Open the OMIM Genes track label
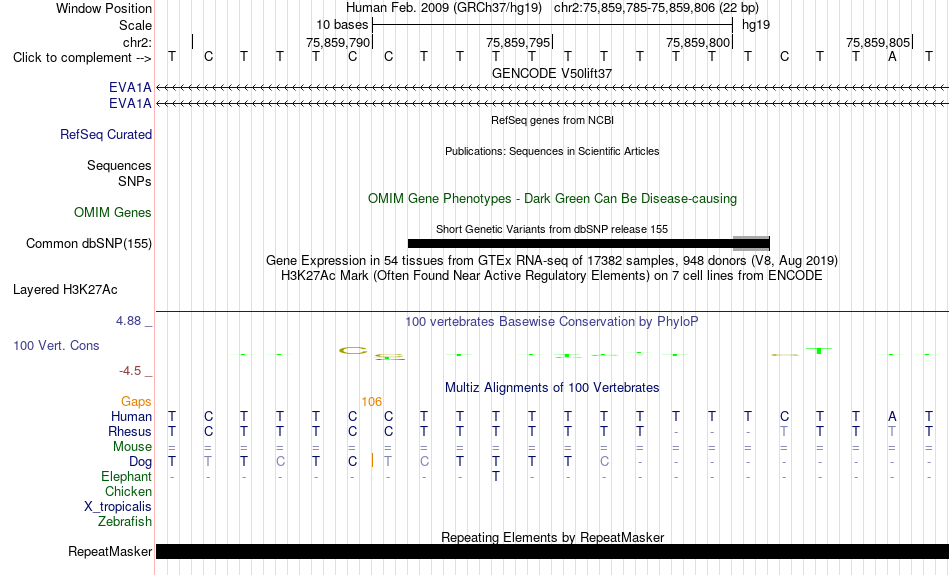950x575 pixels. (113, 213)
